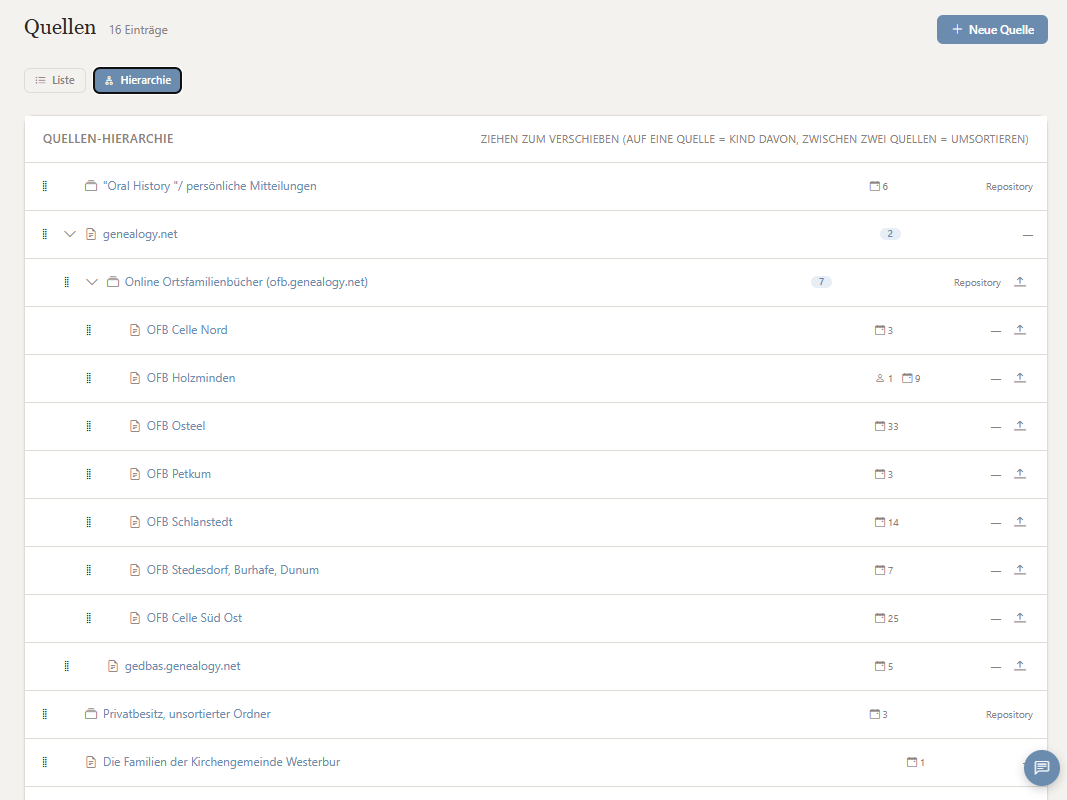Open gedbas.genealogy.net source entry

coord(182,666)
